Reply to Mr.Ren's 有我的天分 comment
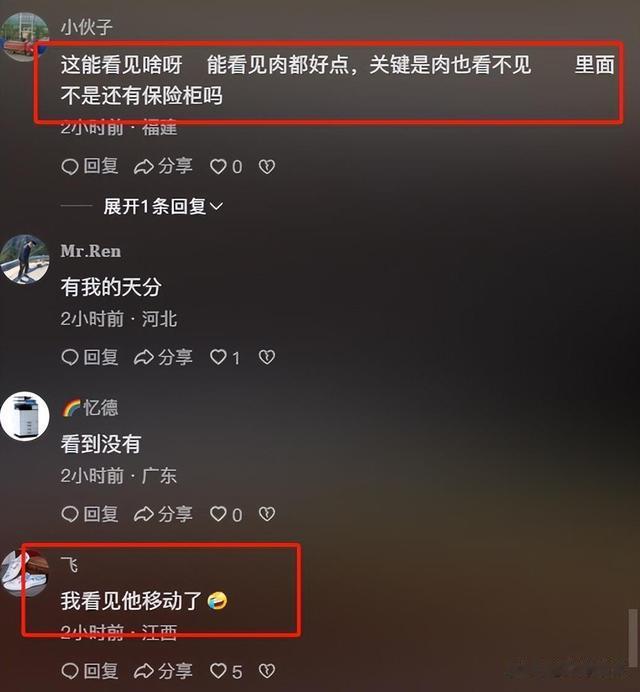The image size is (640, 692). point(90,357)
